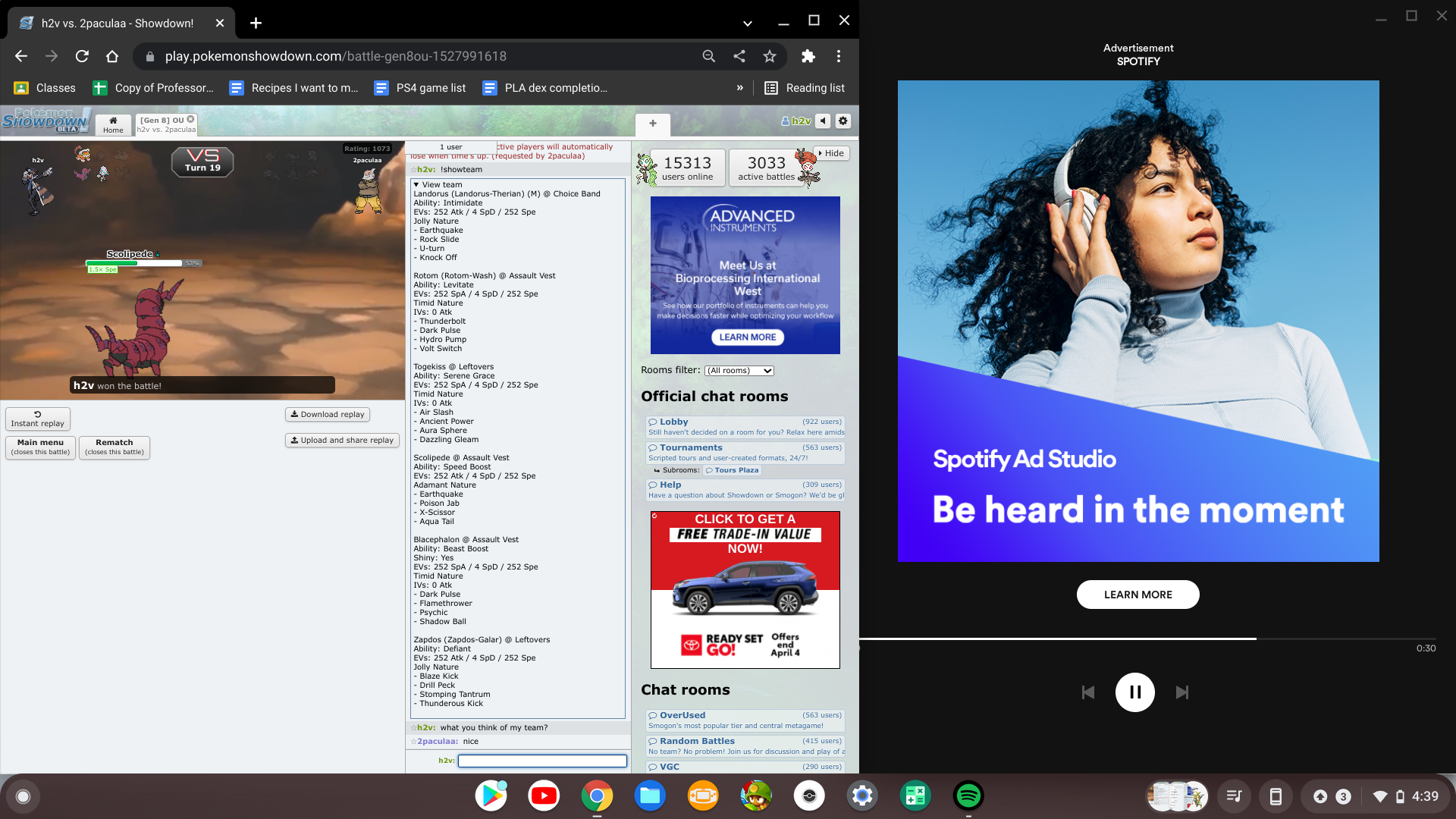Click the Scolipede sprite on the battlefield
The height and width of the screenshot is (819, 1456).
(x=134, y=328)
